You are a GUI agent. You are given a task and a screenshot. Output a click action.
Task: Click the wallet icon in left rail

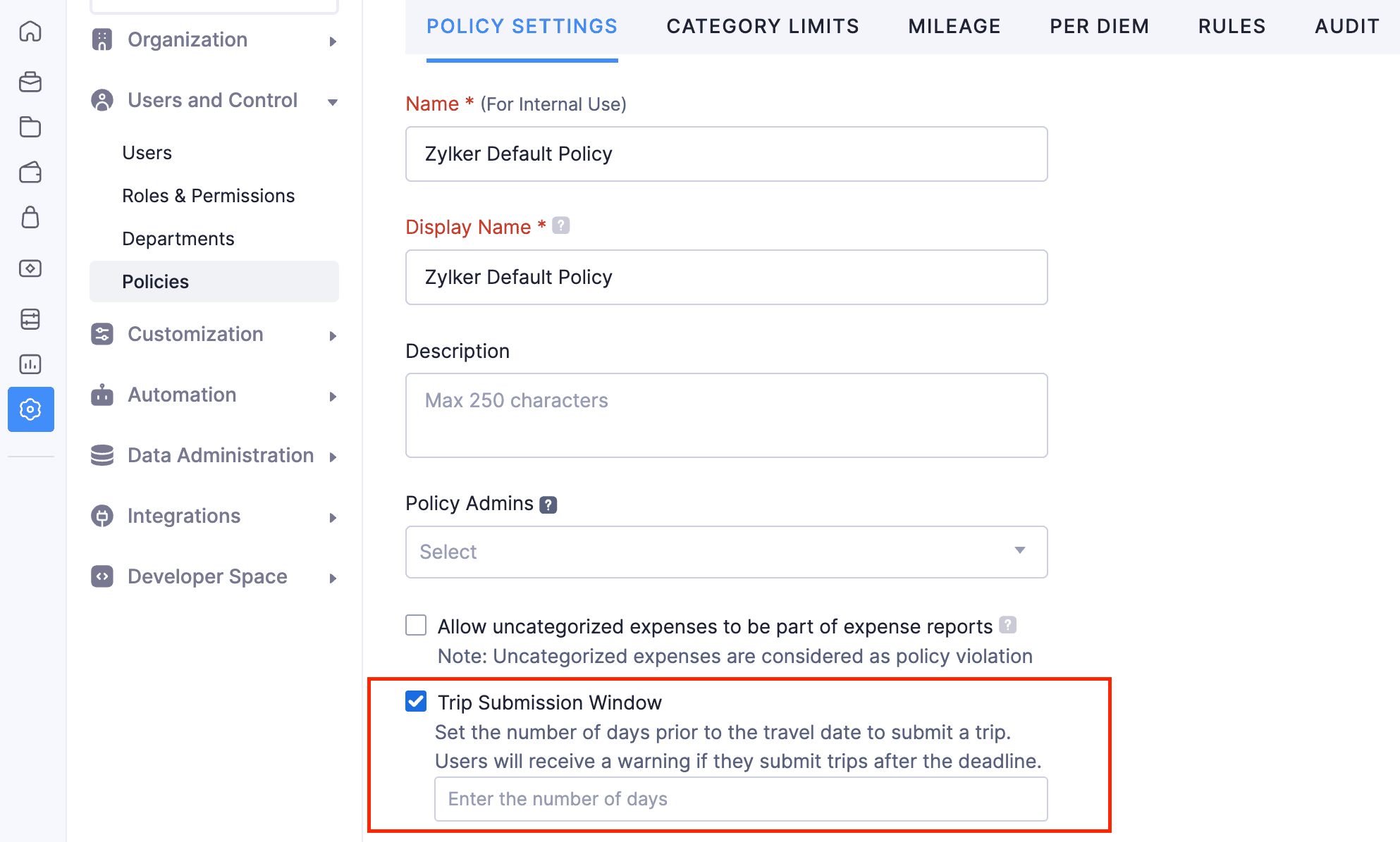pyautogui.click(x=30, y=173)
